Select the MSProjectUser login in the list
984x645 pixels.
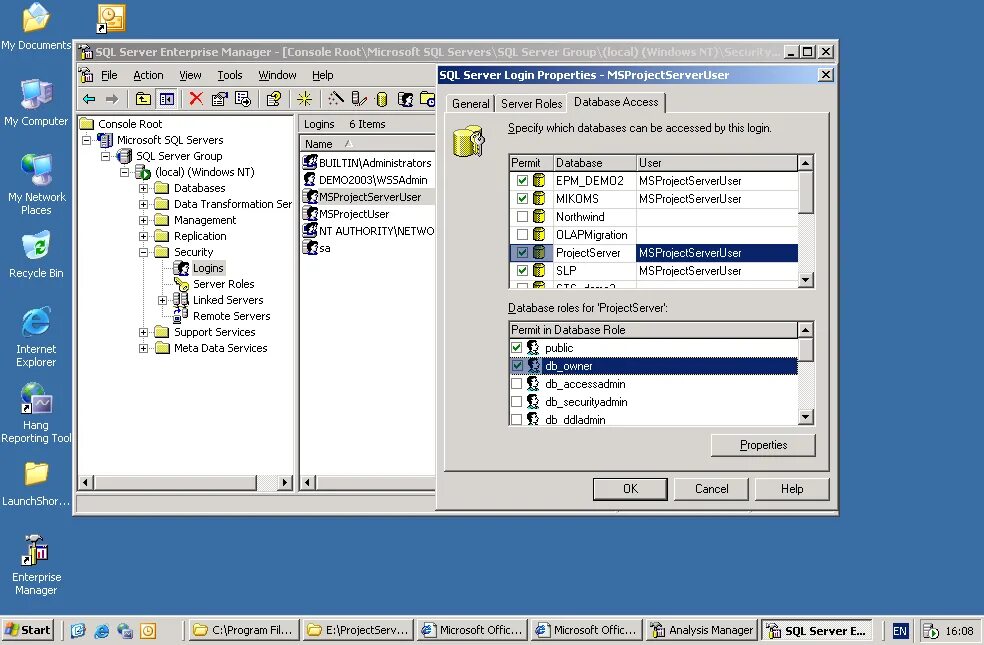pyautogui.click(x=346, y=214)
